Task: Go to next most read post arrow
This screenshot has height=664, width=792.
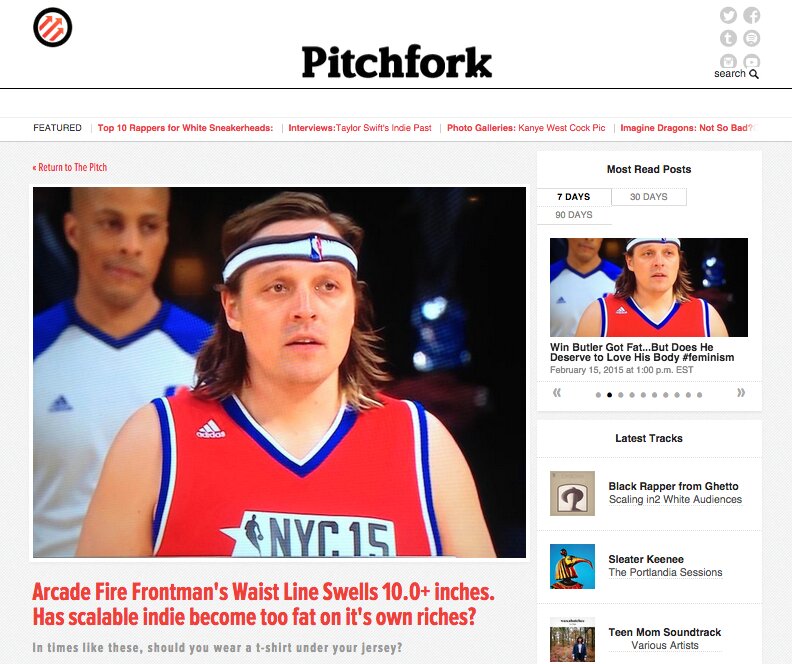Action: (740, 393)
